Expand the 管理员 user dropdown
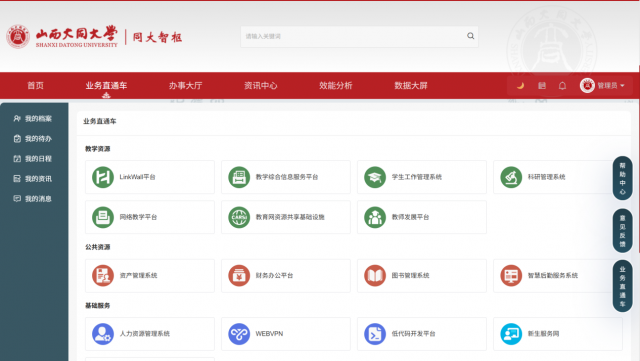 pyautogui.click(x=602, y=86)
